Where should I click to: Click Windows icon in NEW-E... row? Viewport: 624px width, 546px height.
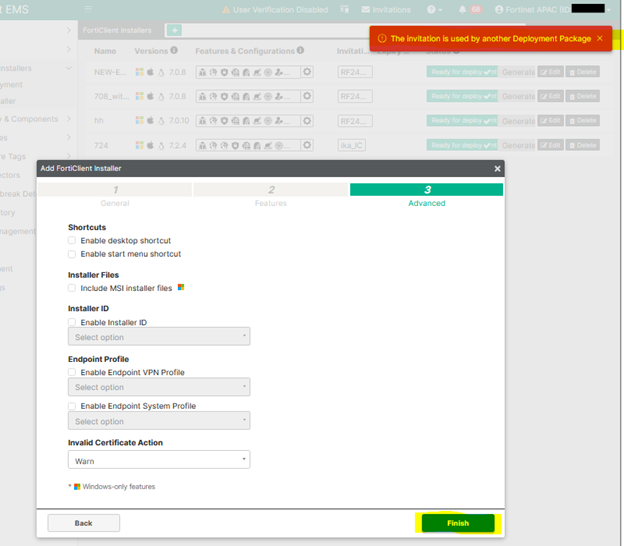coord(139,72)
